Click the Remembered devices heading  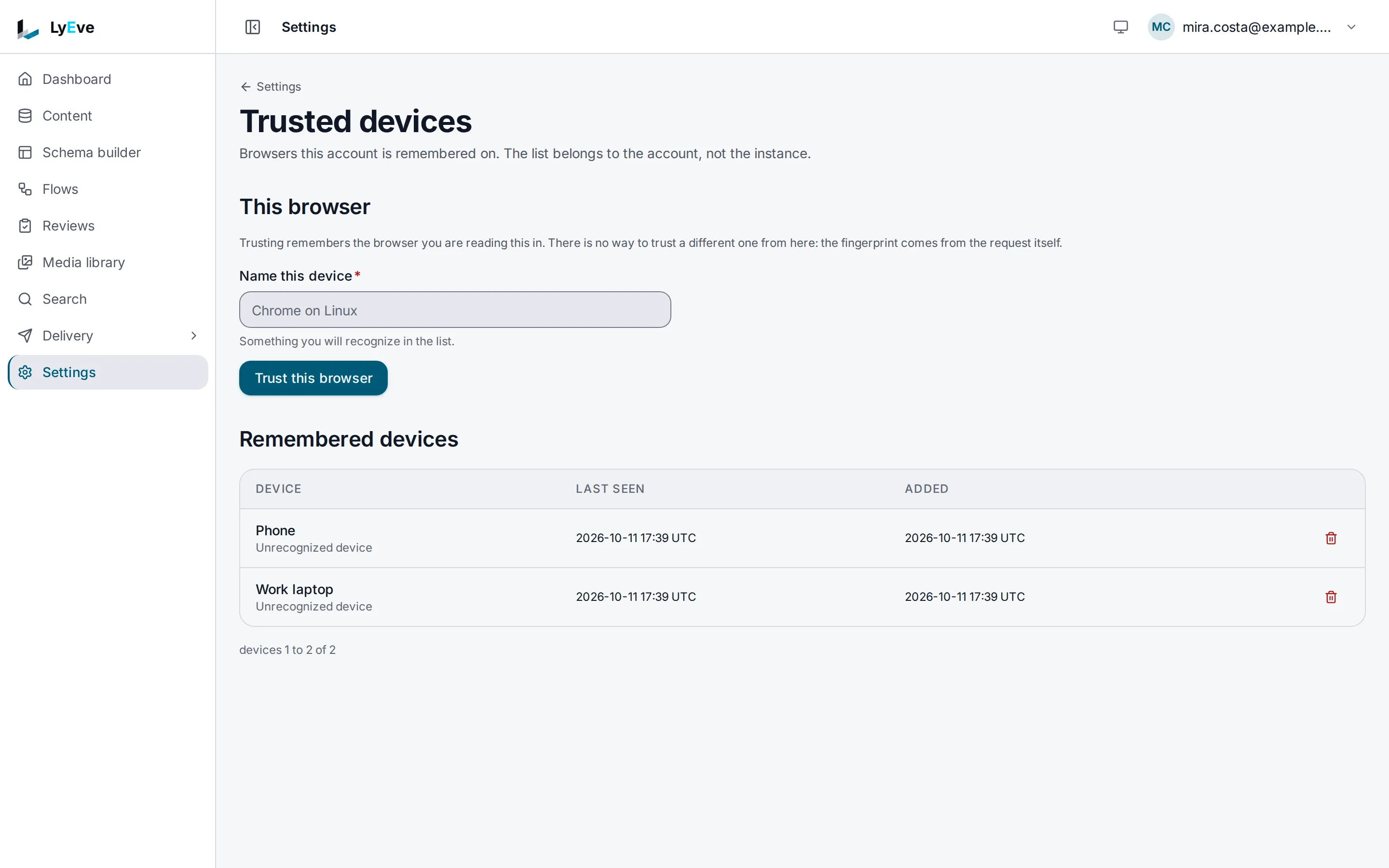(348, 439)
